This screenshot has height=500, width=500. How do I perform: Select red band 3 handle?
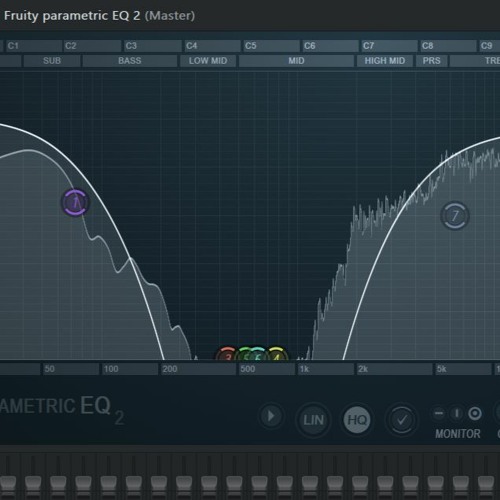point(228,355)
